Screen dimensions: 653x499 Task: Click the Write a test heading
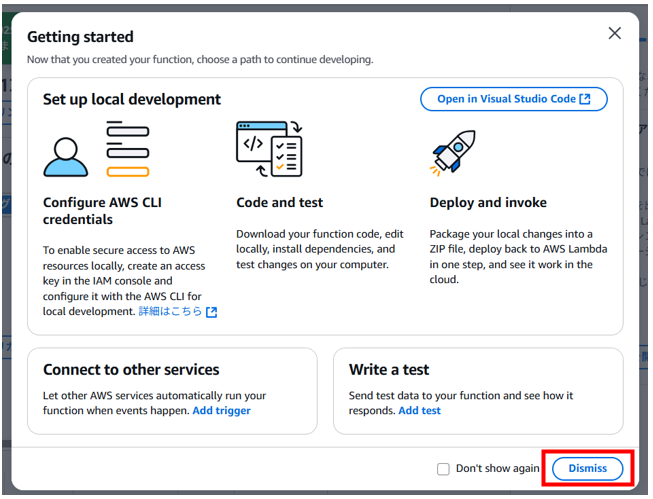[389, 370]
